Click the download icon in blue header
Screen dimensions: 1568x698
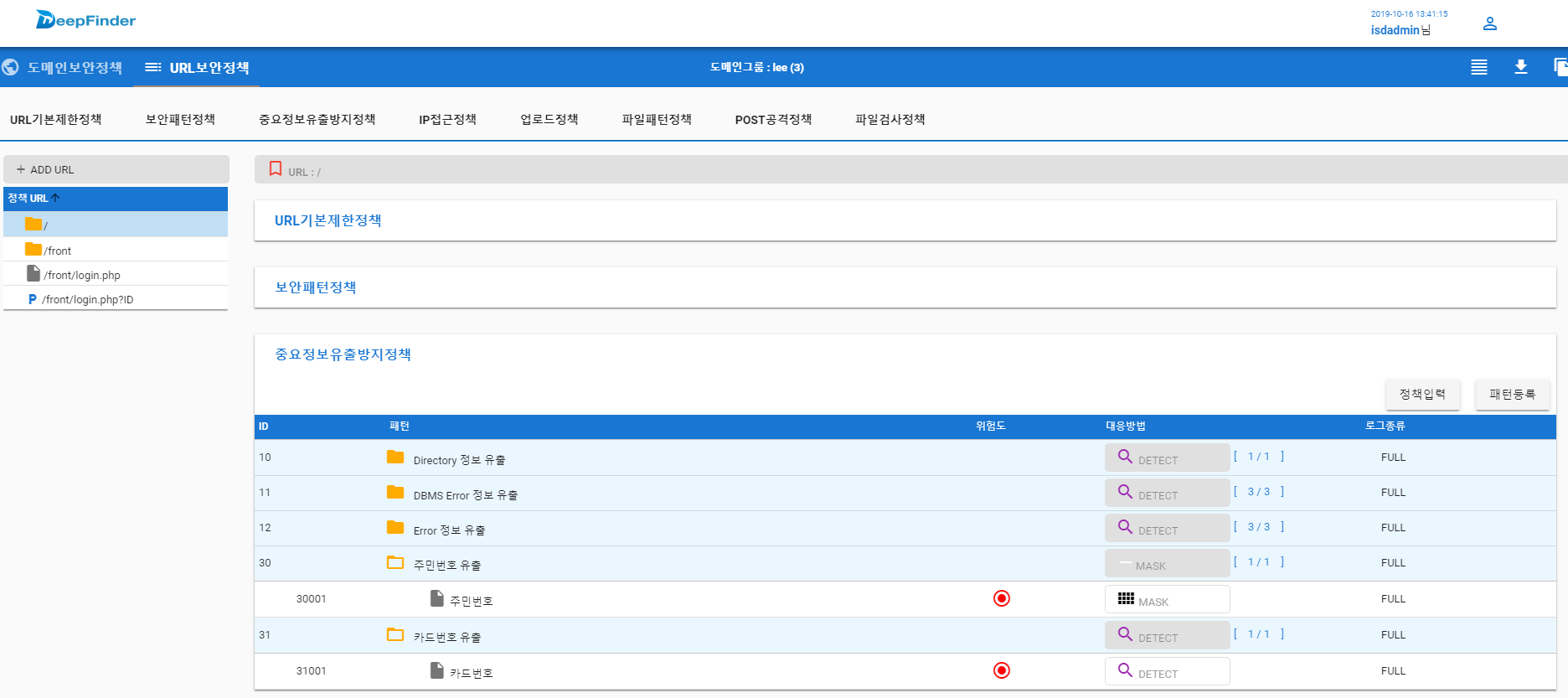[x=1521, y=67]
